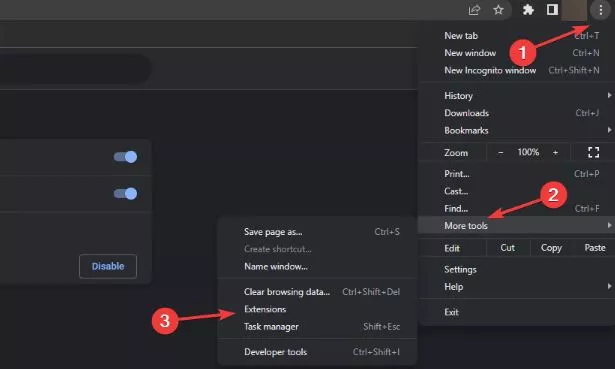Expand the History submenu
Viewport: 615px width, 369px height.
[517, 96]
